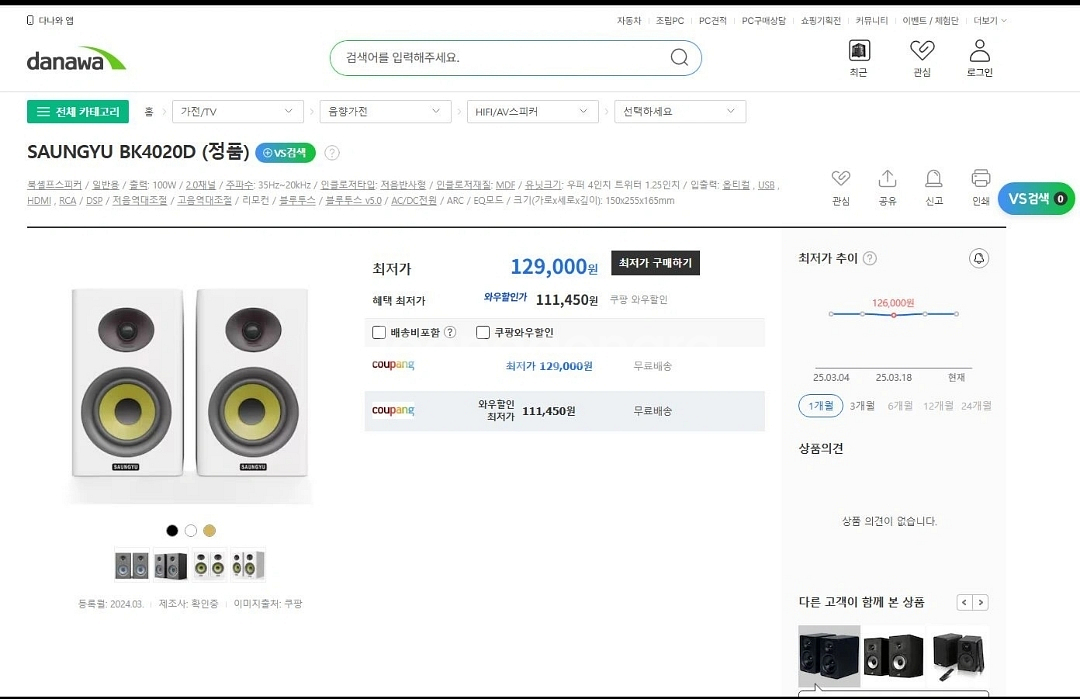1080x699 pixels.
Task: Open PC구매상담 in the top menu
Action: click(x=763, y=21)
